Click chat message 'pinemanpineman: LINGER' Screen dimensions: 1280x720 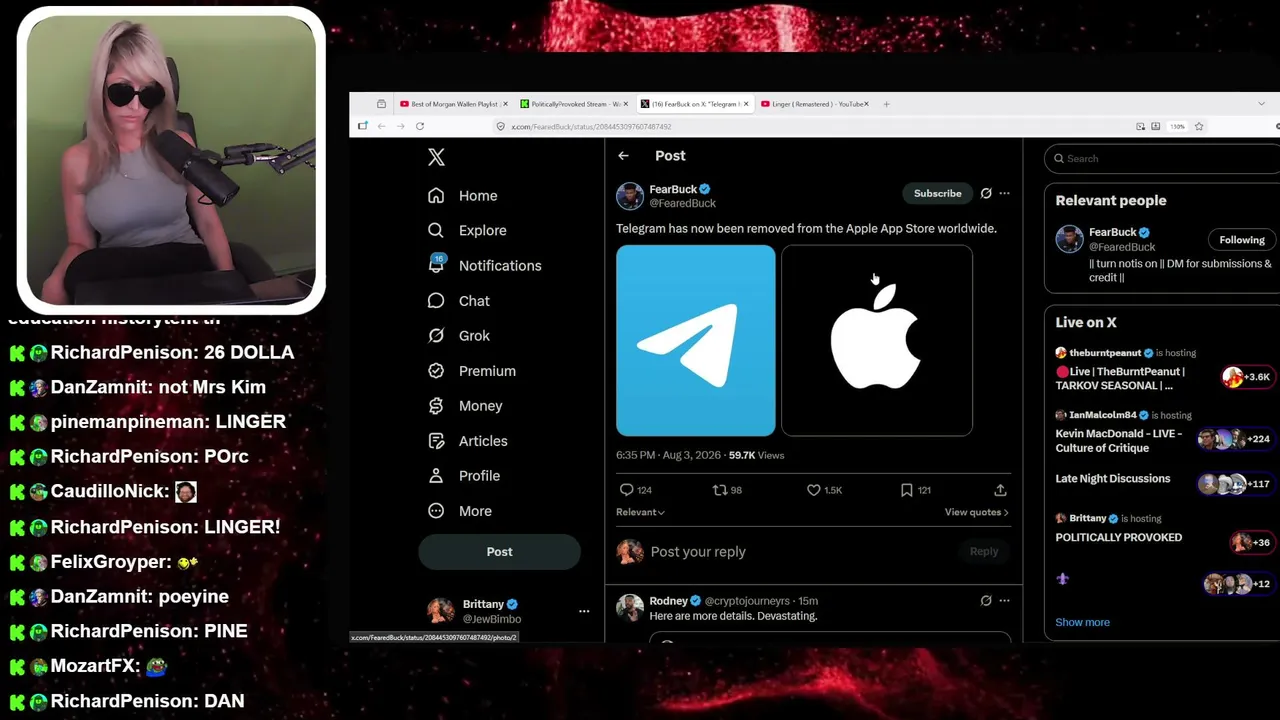(148, 422)
